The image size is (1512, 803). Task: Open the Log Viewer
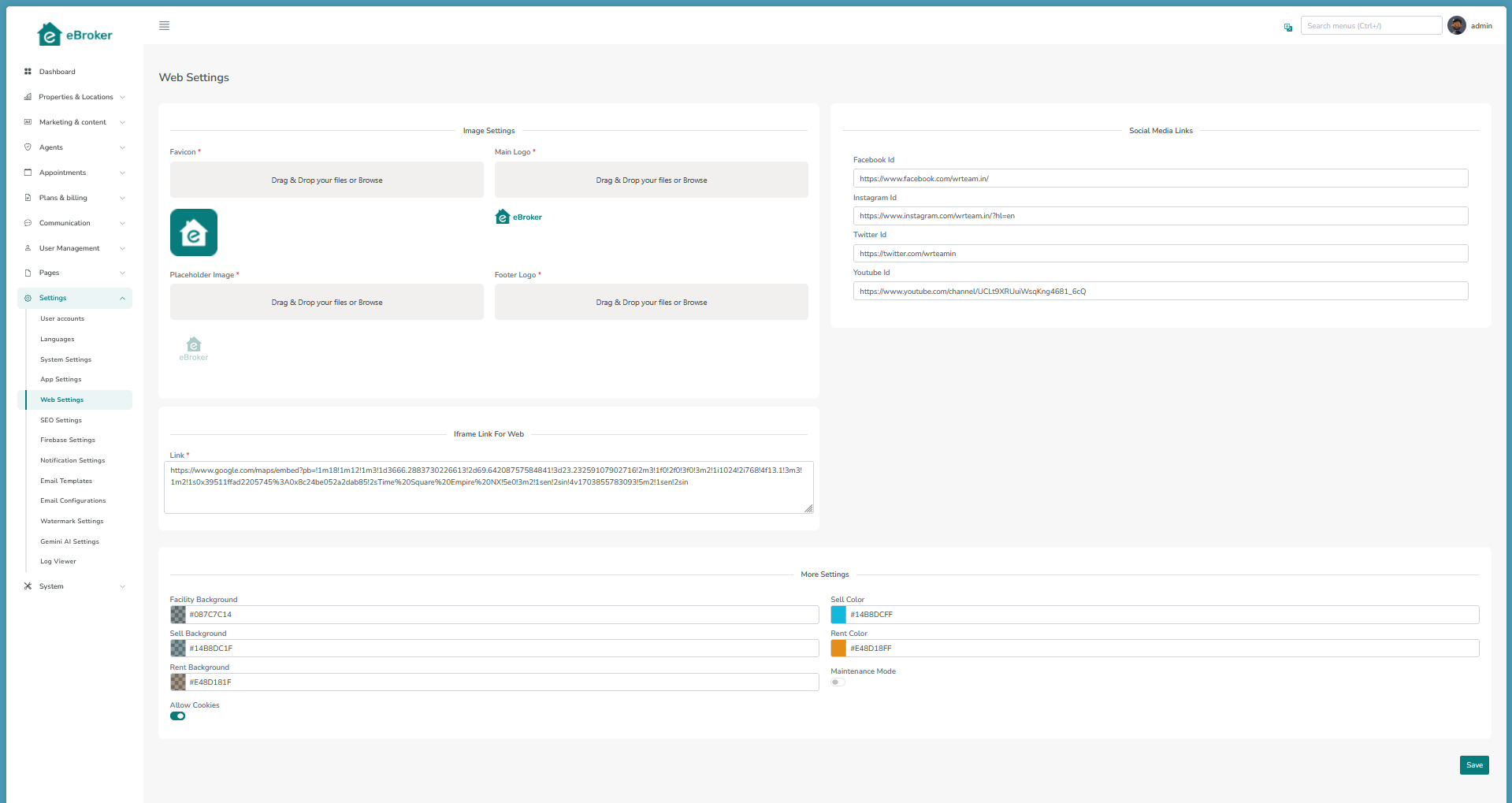tap(58, 561)
